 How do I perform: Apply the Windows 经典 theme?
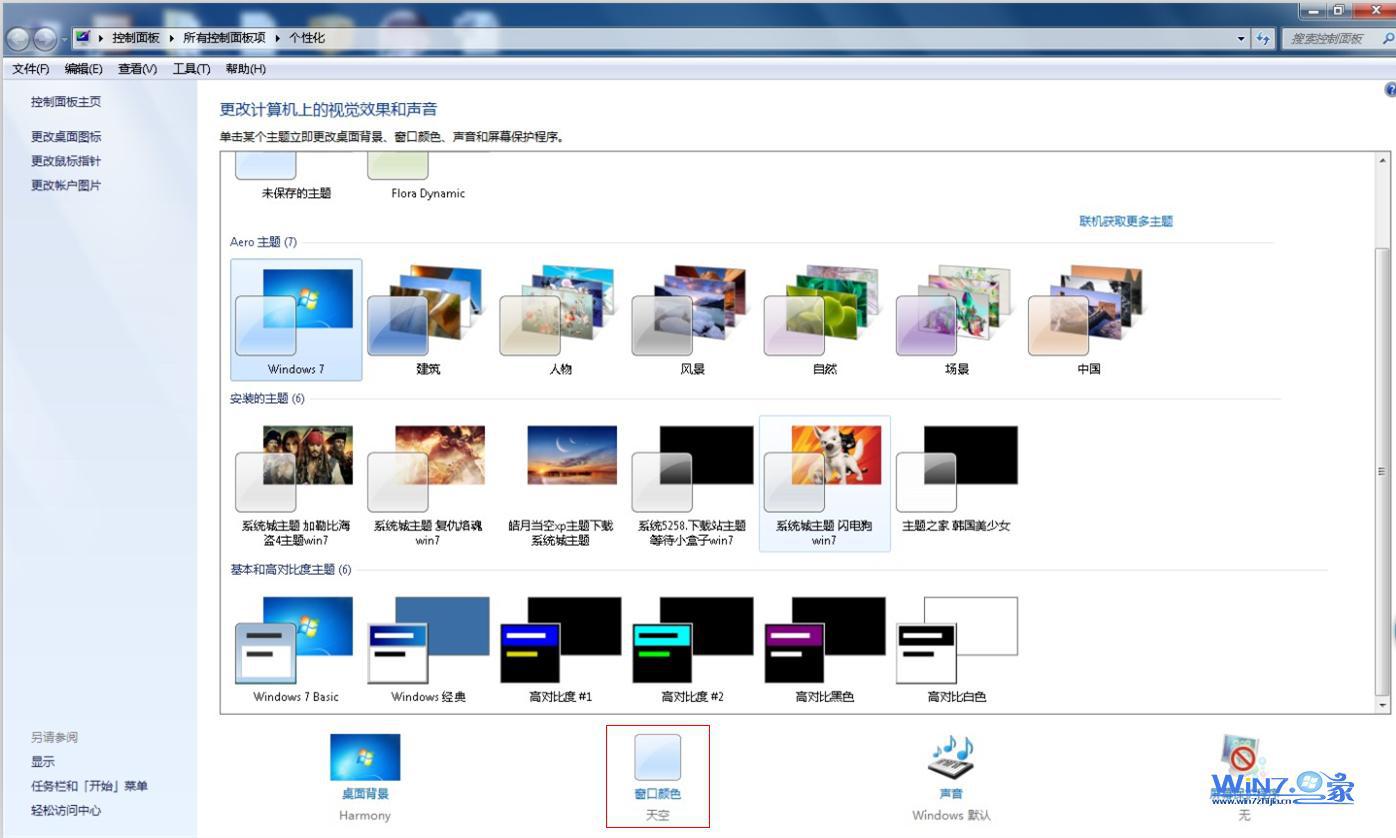[428, 649]
